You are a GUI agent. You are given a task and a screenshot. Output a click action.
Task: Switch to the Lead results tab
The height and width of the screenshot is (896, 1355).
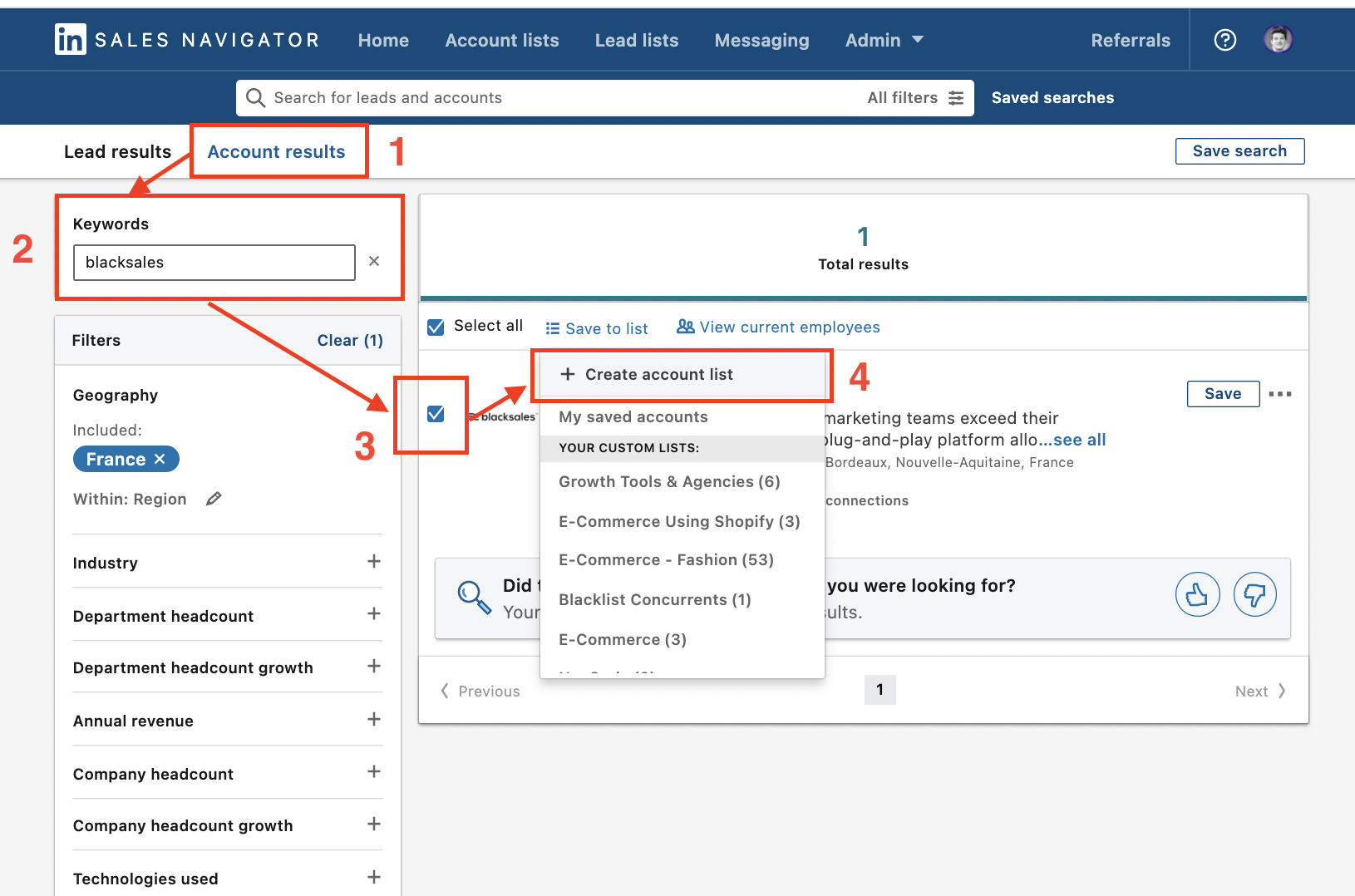(x=118, y=151)
